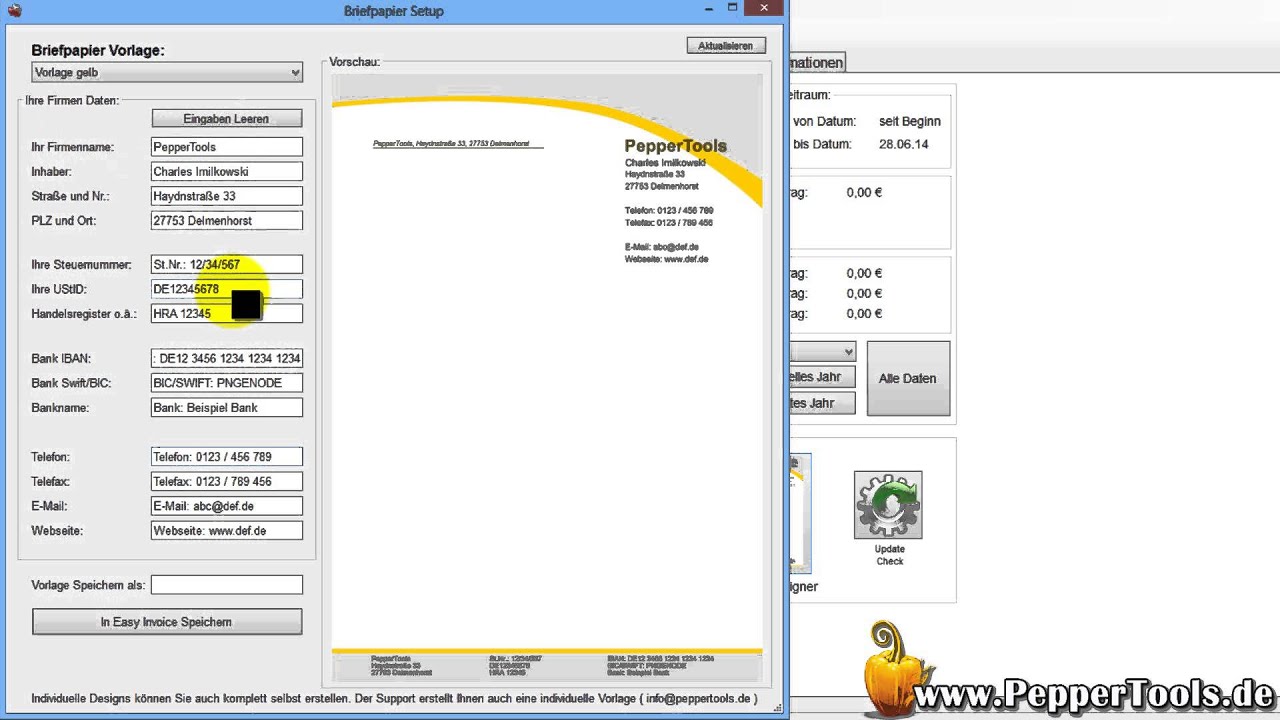The width and height of the screenshot is (1280, 720).
Task: Click the partially visible 'tes Jahr' button
Action: tap(822, 404)
